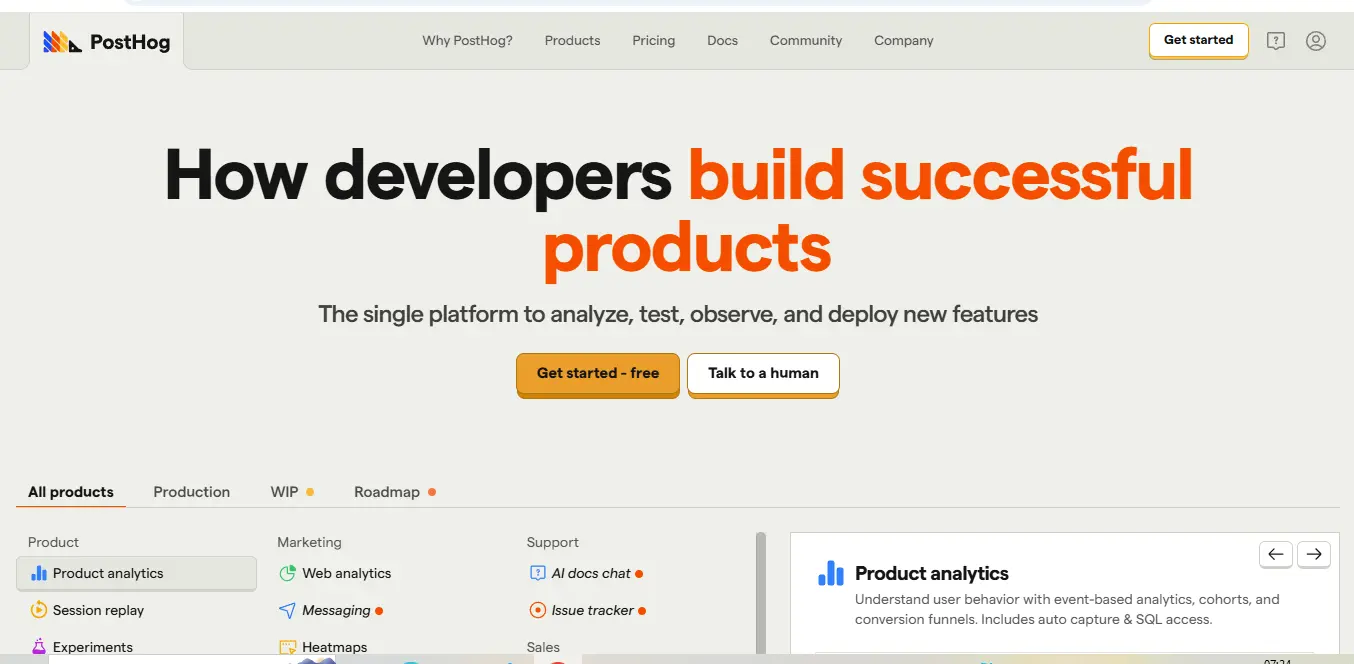This screenshot has height=664, width=1354.
Task: Click the Sales category label
Action: (x=543, y=647)
